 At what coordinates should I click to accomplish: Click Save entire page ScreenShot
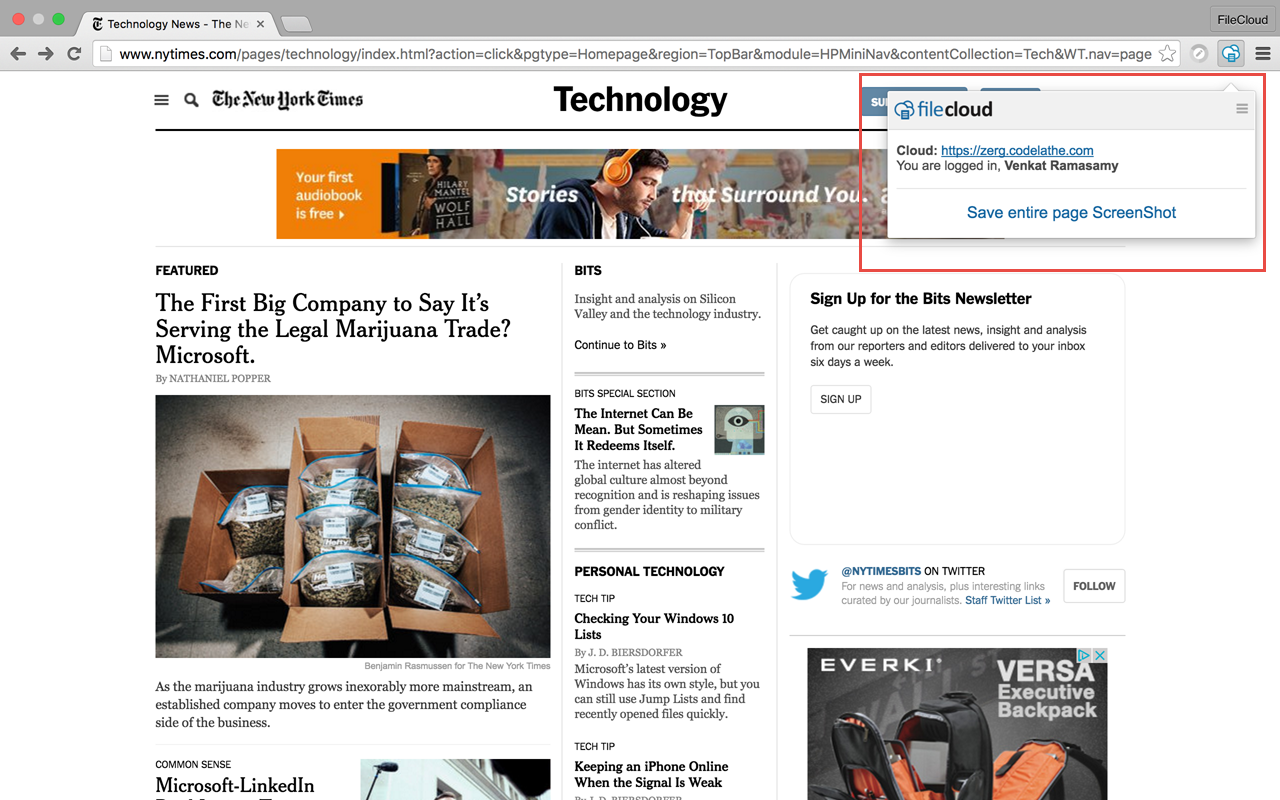1071,212
